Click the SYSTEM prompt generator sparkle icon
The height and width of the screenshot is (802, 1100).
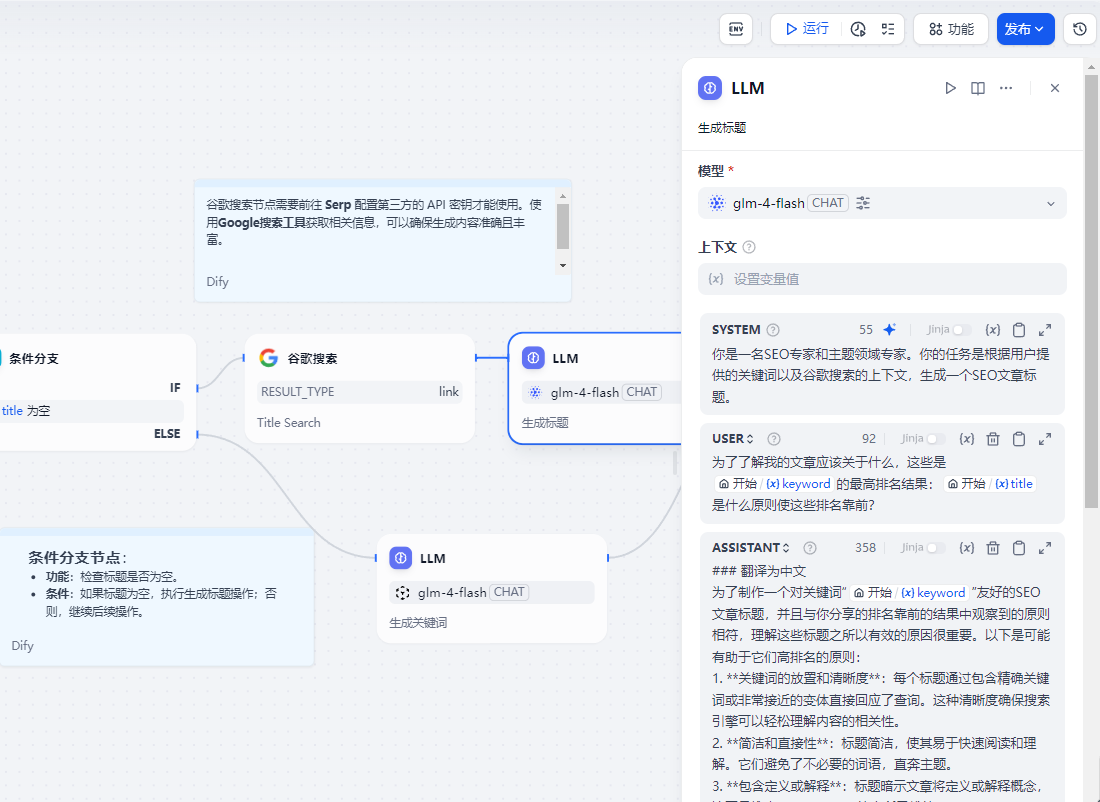point(889,329)
